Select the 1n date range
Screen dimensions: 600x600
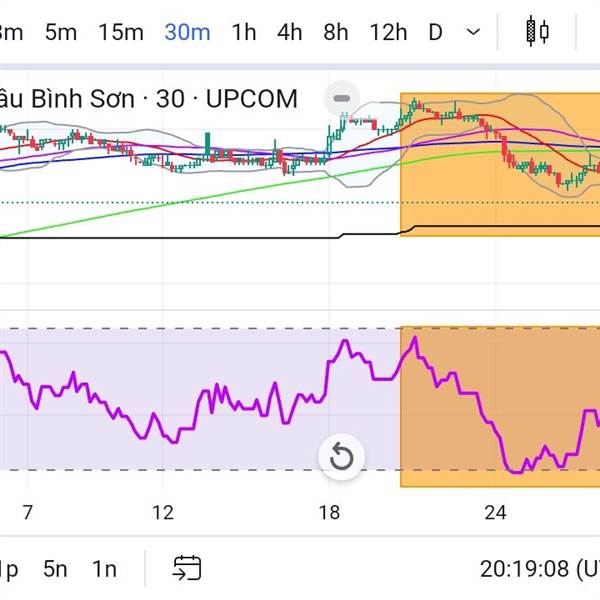(x=104, y=569)
